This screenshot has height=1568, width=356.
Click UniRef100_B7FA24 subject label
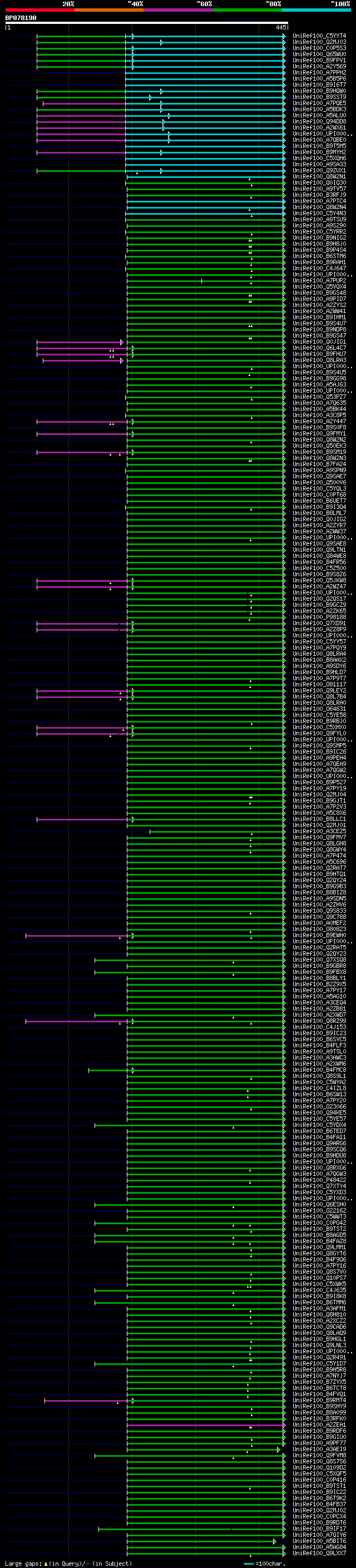[x=319, y=464]
